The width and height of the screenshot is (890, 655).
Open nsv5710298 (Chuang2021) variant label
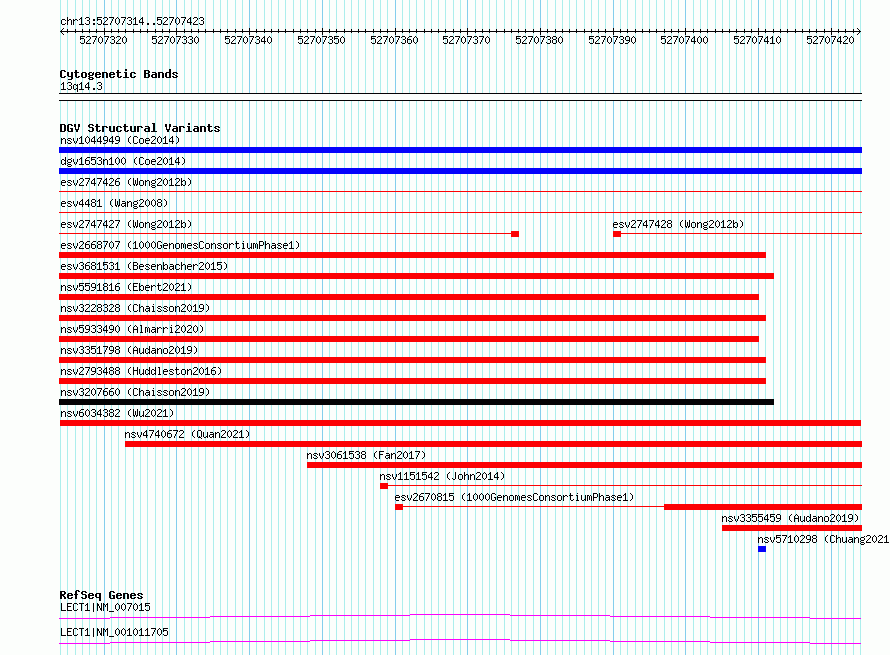click(x=823, y=539)
